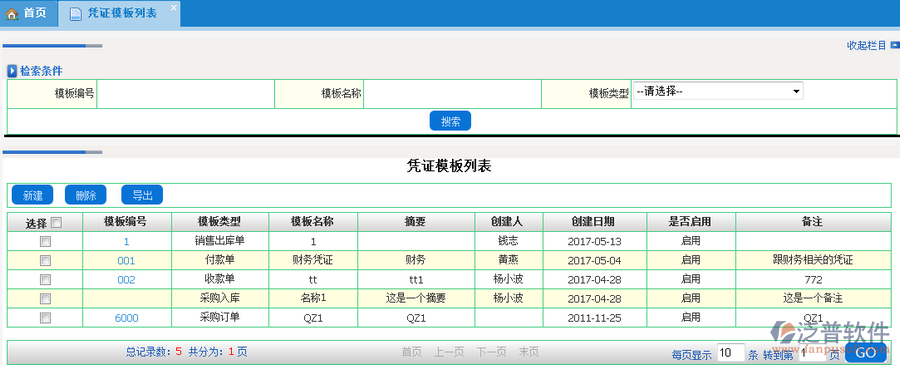Click the 收起栏目 collapse arrow icon
Viewport: 900px width, 365px height.
(x=894, y=45)
